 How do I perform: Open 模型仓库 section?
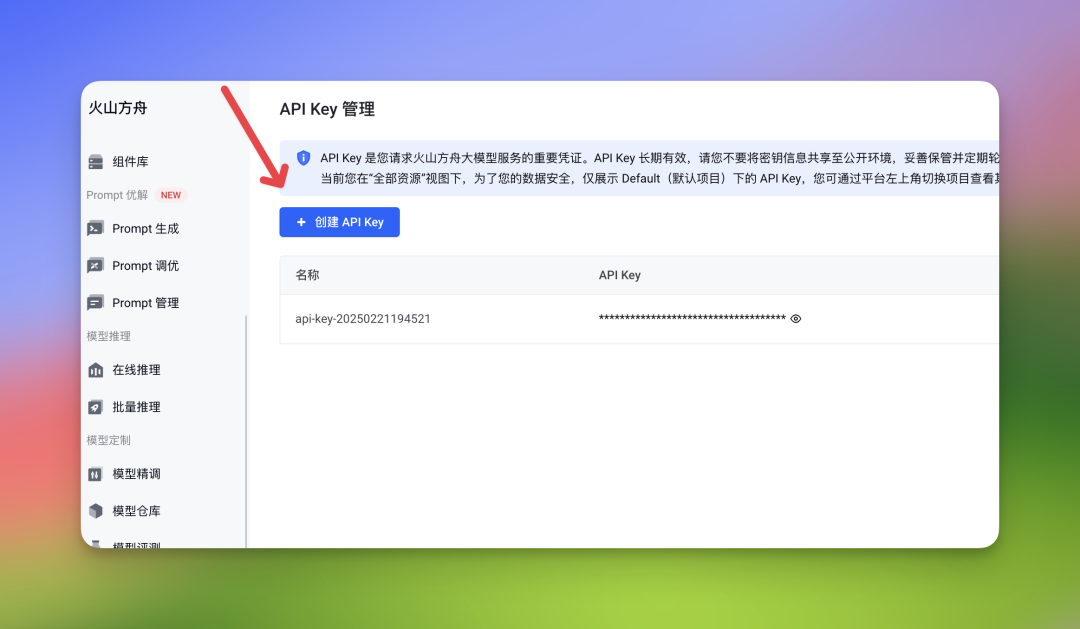coord(136,511)
